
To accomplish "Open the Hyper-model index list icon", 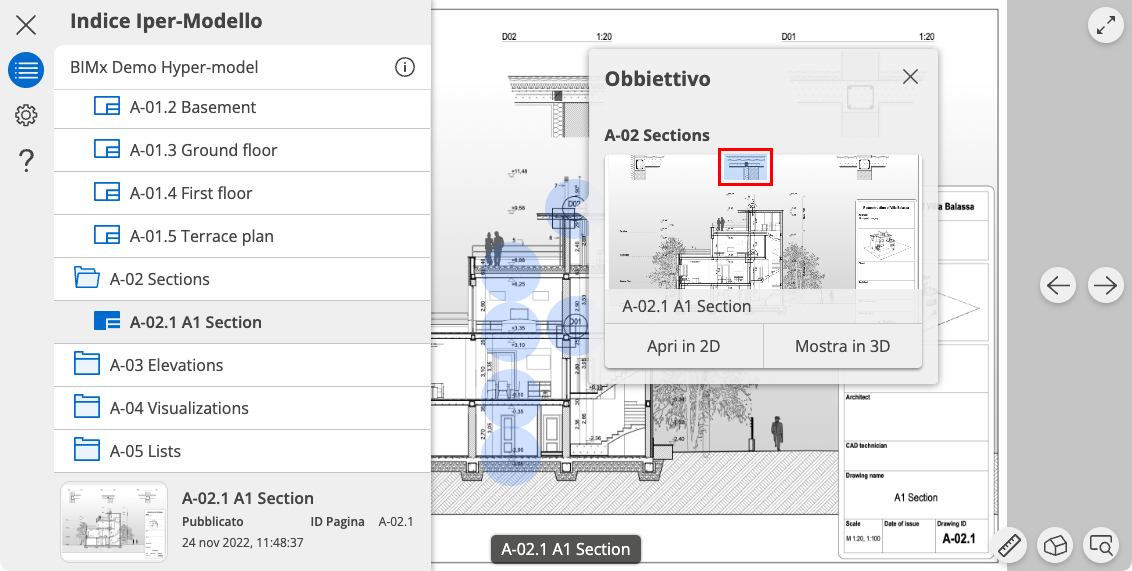I will coord(26,71).
